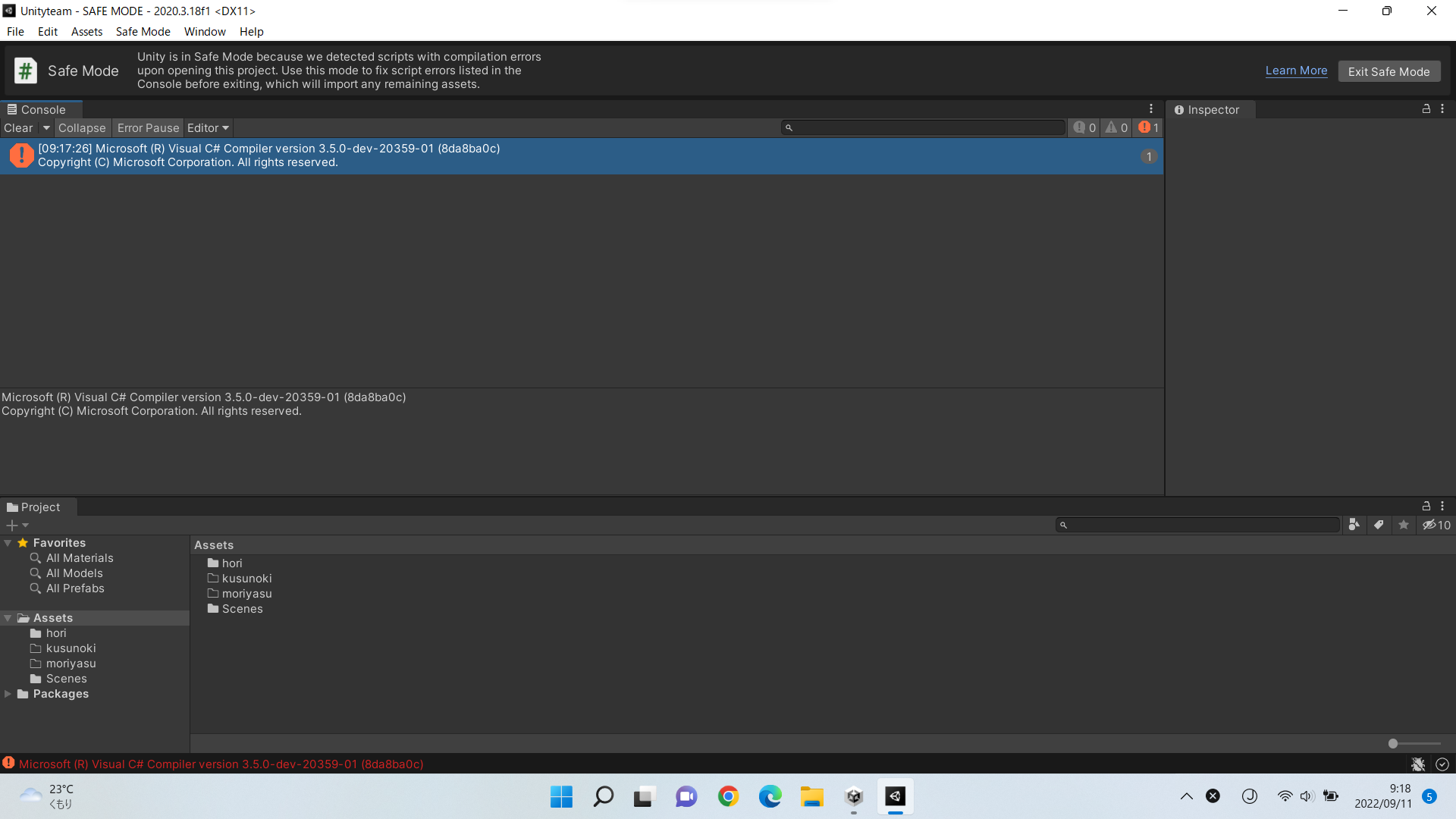This screenshot has width=1456, height=819.
Task: Toggle warning message filter showing 0
Action: [1116, 127]
